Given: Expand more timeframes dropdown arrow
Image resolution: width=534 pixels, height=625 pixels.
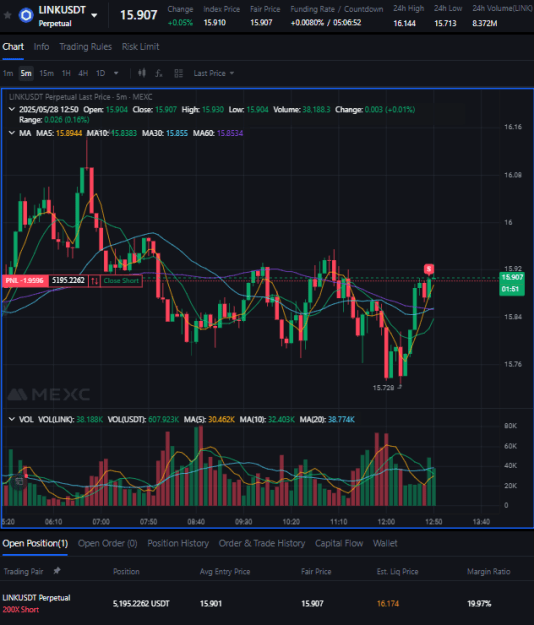Looking at the screenshot, I should (116, 73).
